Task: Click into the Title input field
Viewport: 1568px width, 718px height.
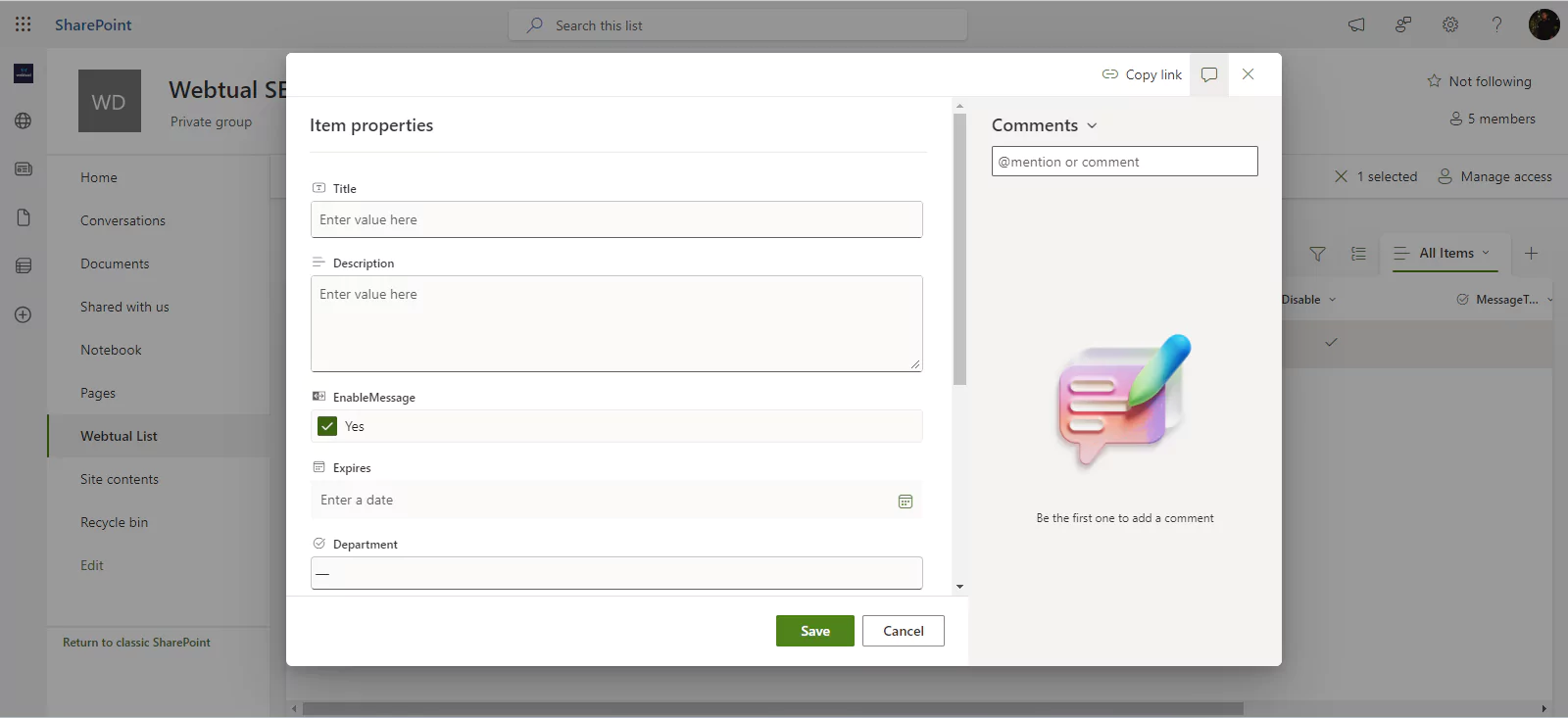Action: pos(616,219)
